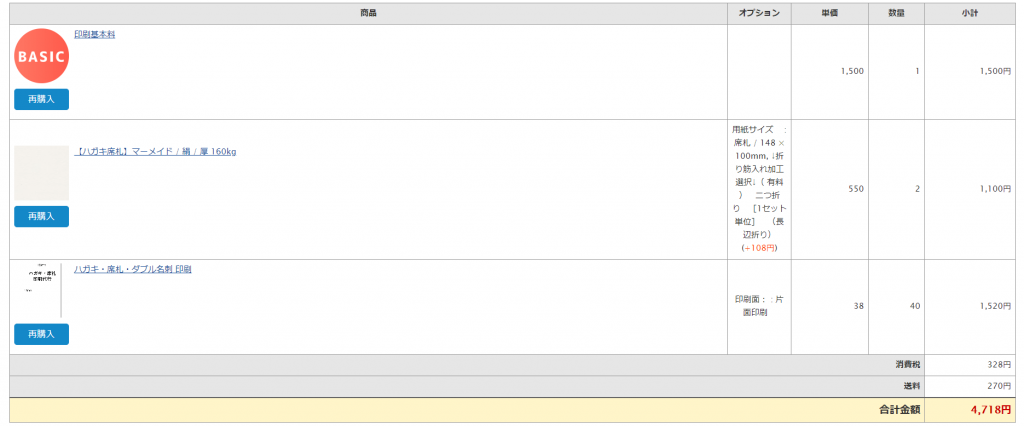Viewport: 1024px width, 426px height.
Task: Click the 小計 column header
Action: pyautogui.click(x=970, y=14)
